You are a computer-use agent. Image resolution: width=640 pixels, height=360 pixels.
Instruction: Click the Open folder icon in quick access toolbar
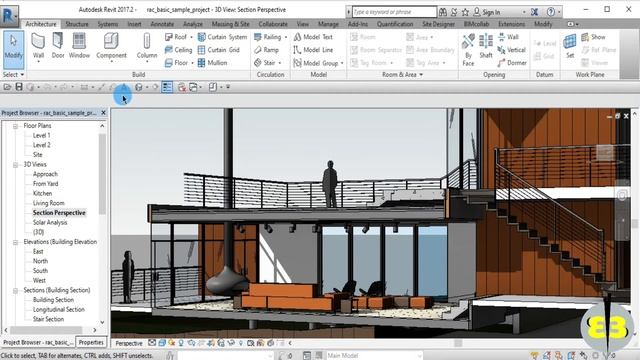(7, 87)
